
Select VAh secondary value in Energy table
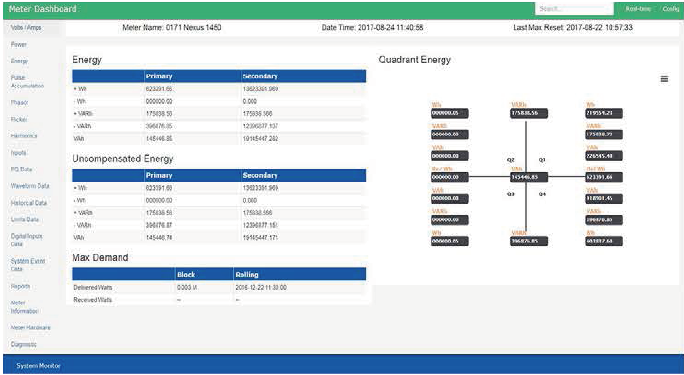(x=260, y=139)
